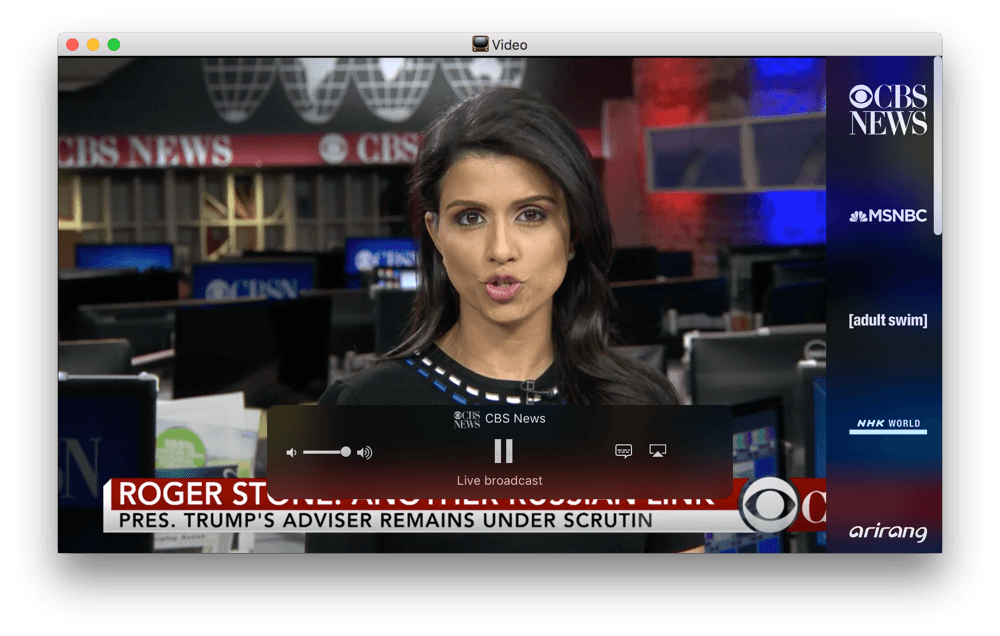Open the adult swim channel

[887, 321]
